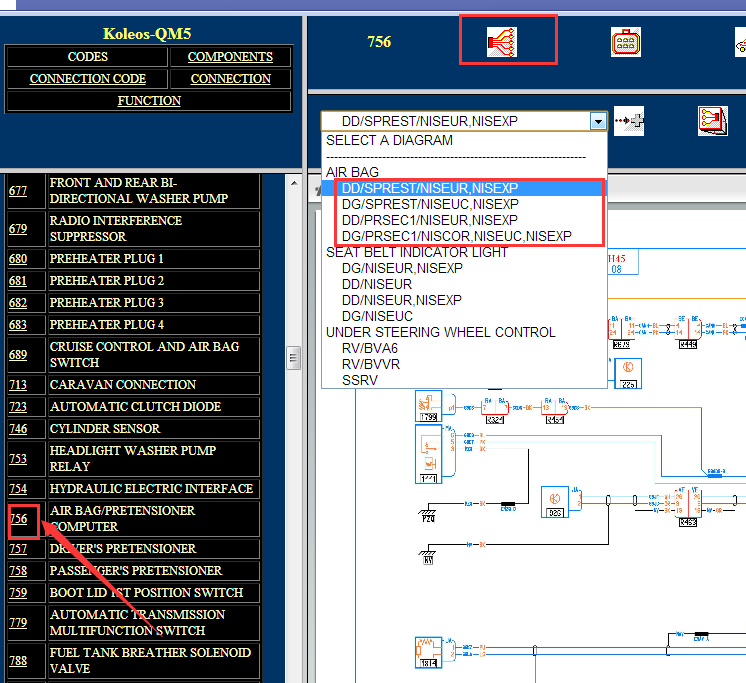
Task: Click the component list scrollbar thumb
Action: pyautogui.click(x=293, y=358)
